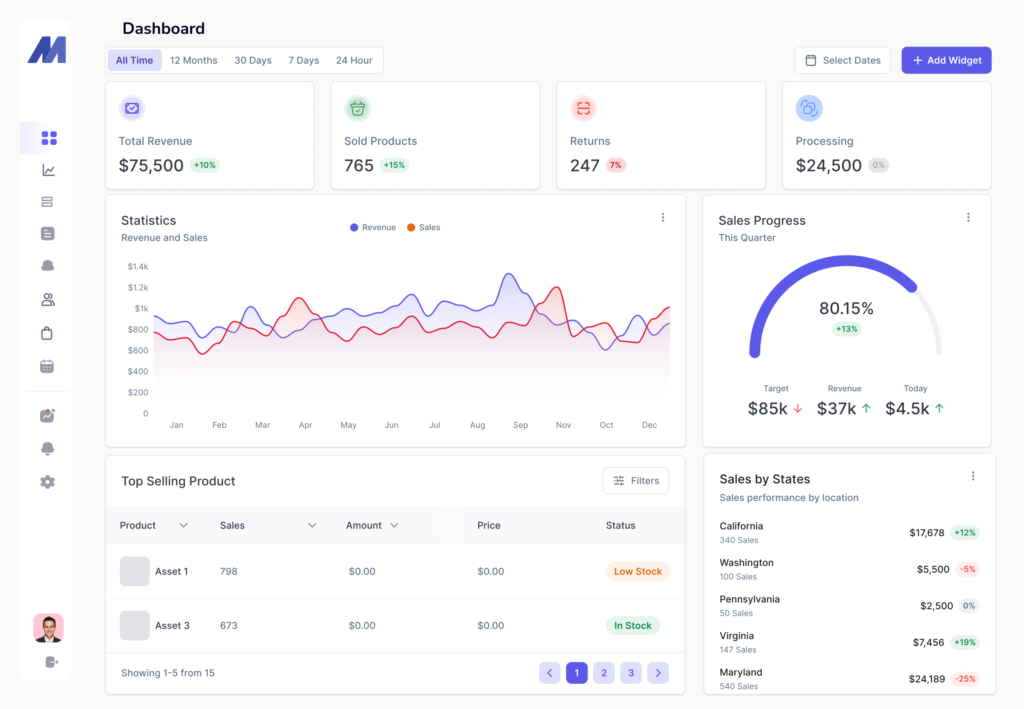The height and width of the screenshot is (709, 1024).
Task: Open the users icon in the sidebar
Action: click(47, 299)
